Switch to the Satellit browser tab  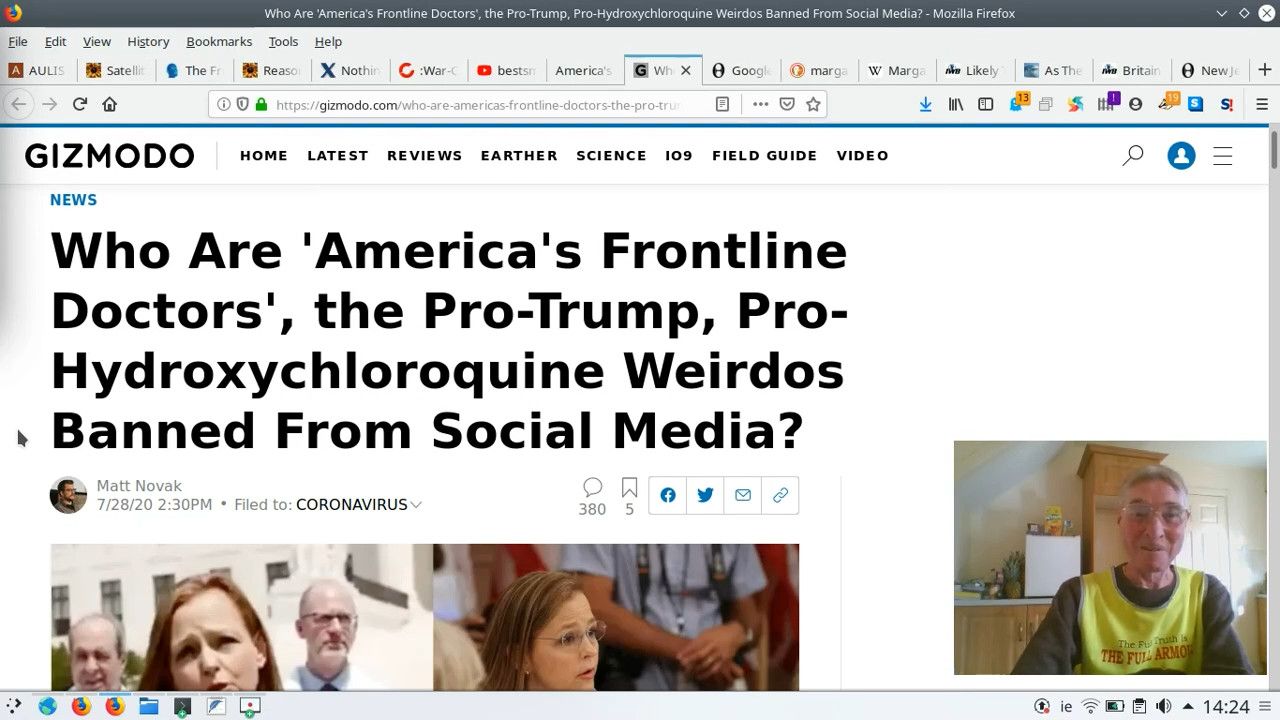pyautogui.click(x=116, y=70)
